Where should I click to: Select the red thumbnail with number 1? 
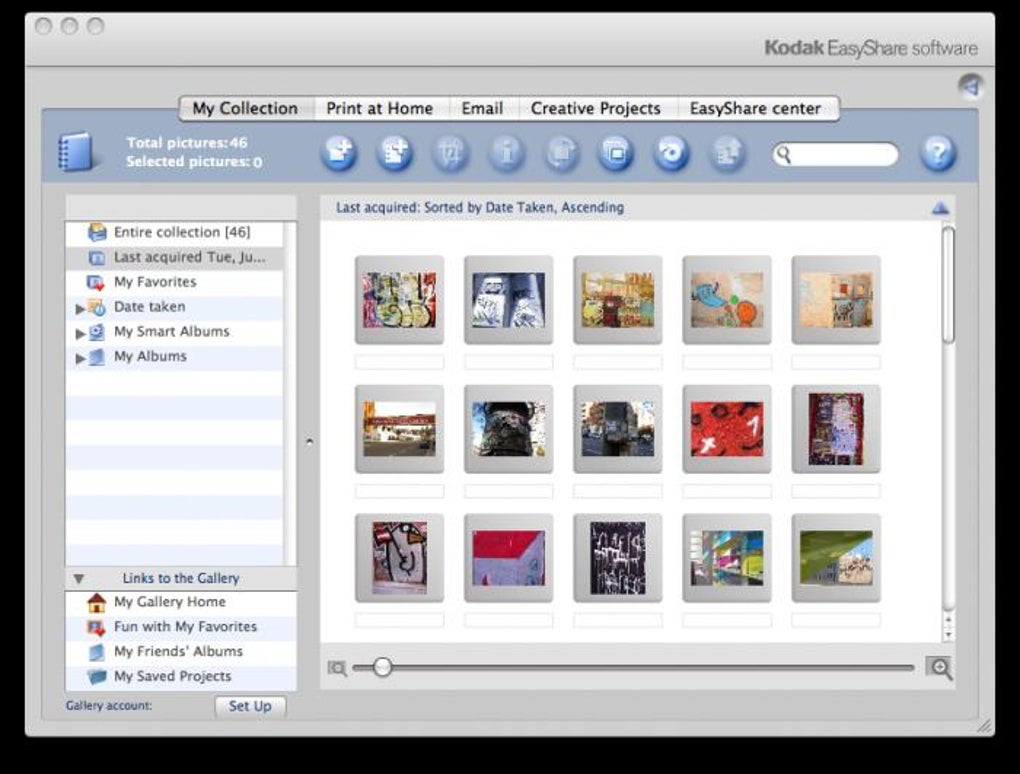[x=727, y=429]
